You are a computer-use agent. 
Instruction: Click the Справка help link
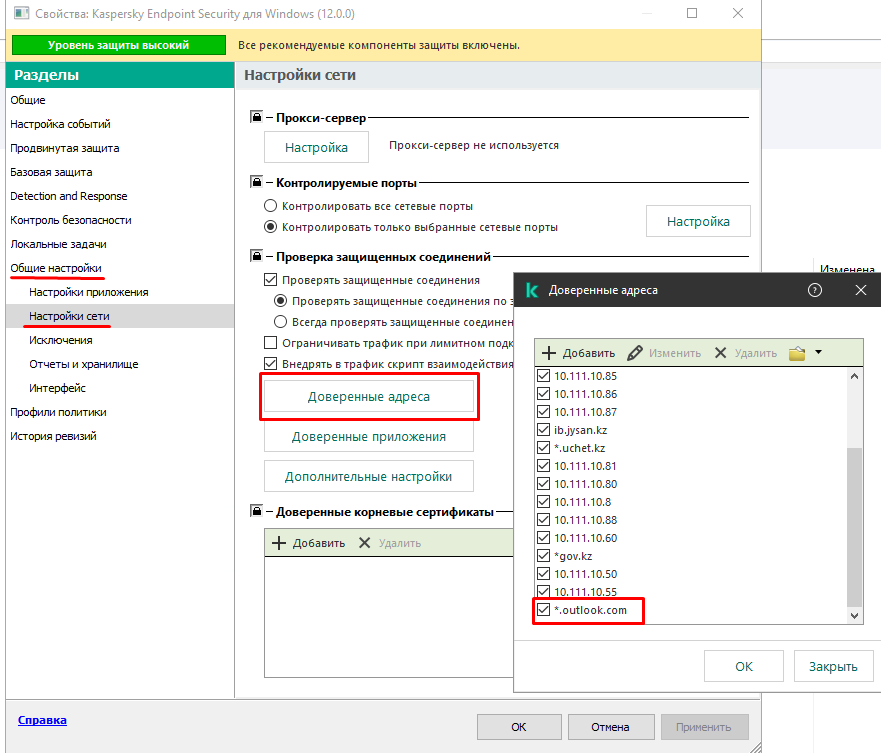(42, 719)
